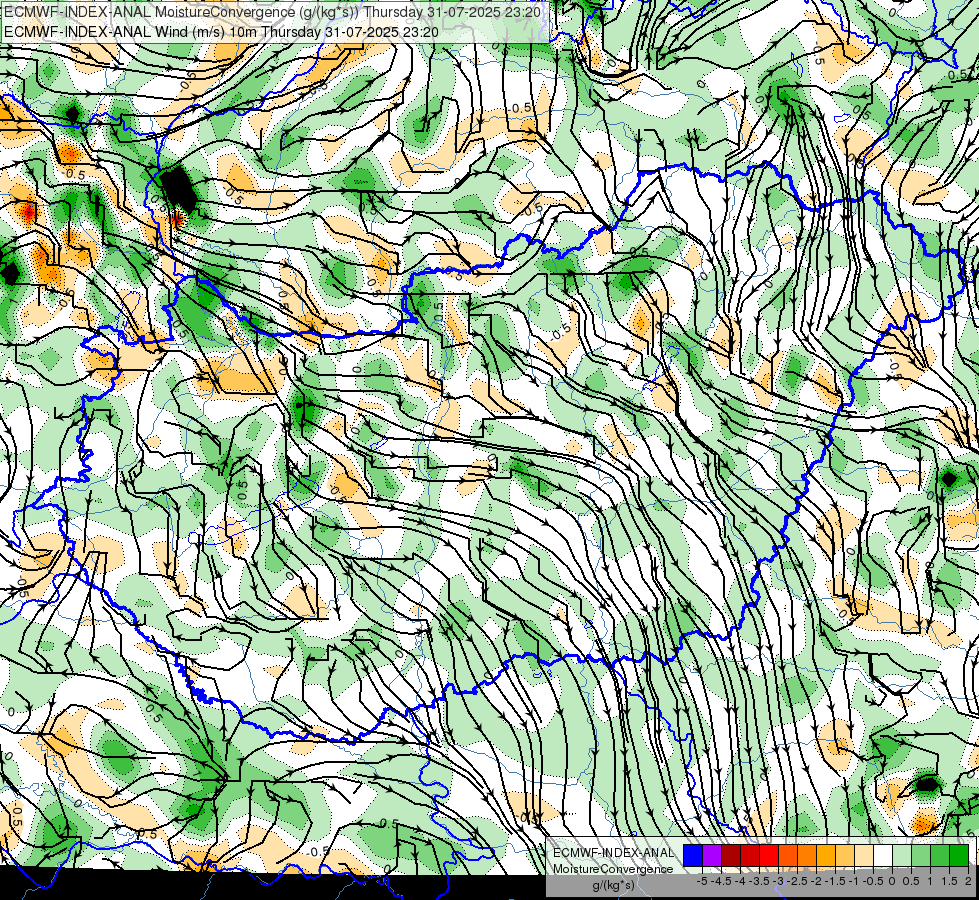
Task: Click the pale peach swatch between -1 and -0.5
Action: click(865, 855)
